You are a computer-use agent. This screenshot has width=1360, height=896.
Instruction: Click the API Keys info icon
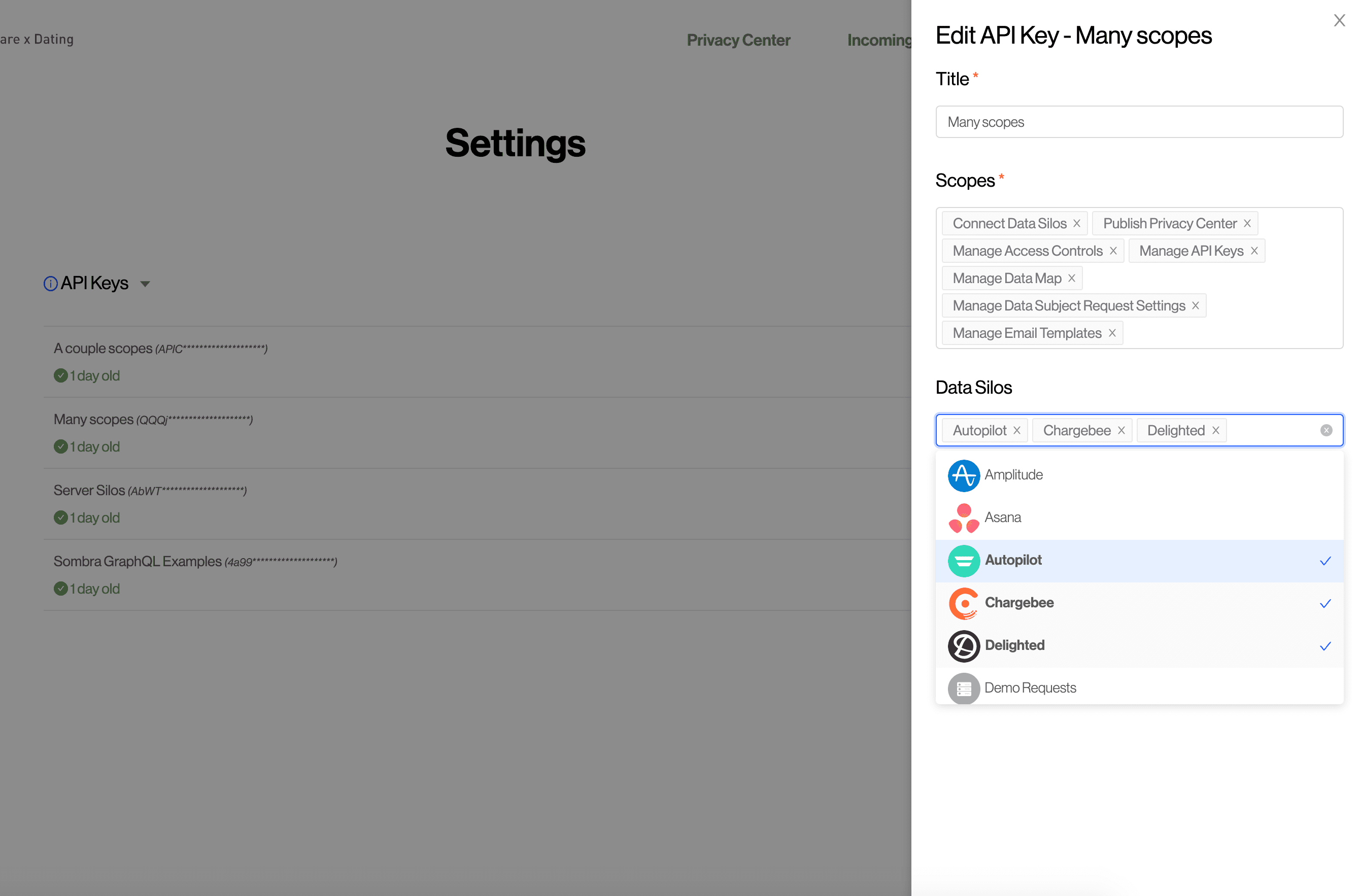pyautogui.click(x=50, y=284)
